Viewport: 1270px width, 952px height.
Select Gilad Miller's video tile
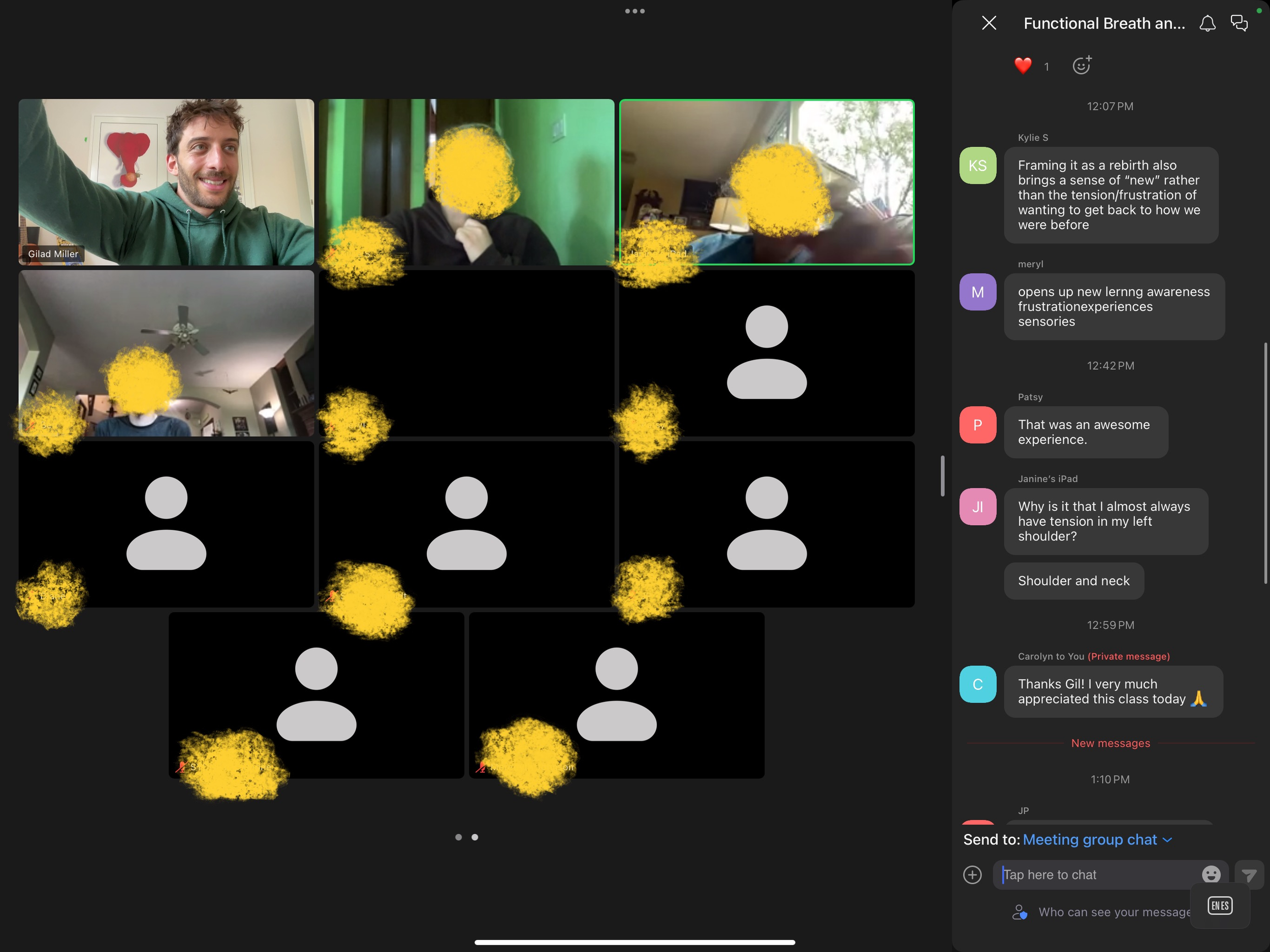coord(166,181)
